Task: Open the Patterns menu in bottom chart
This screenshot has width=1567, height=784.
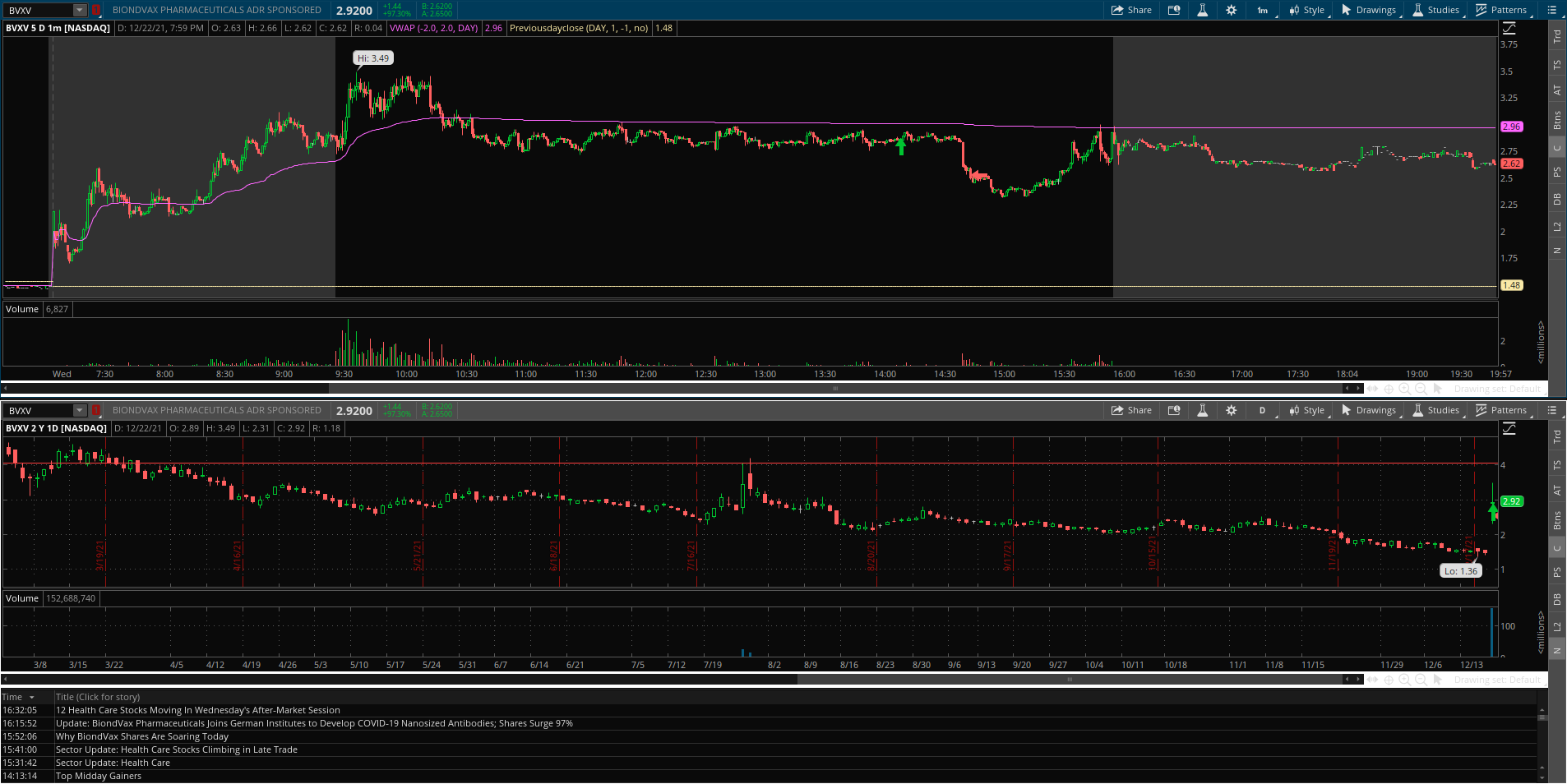Action: coord(1501,410)
